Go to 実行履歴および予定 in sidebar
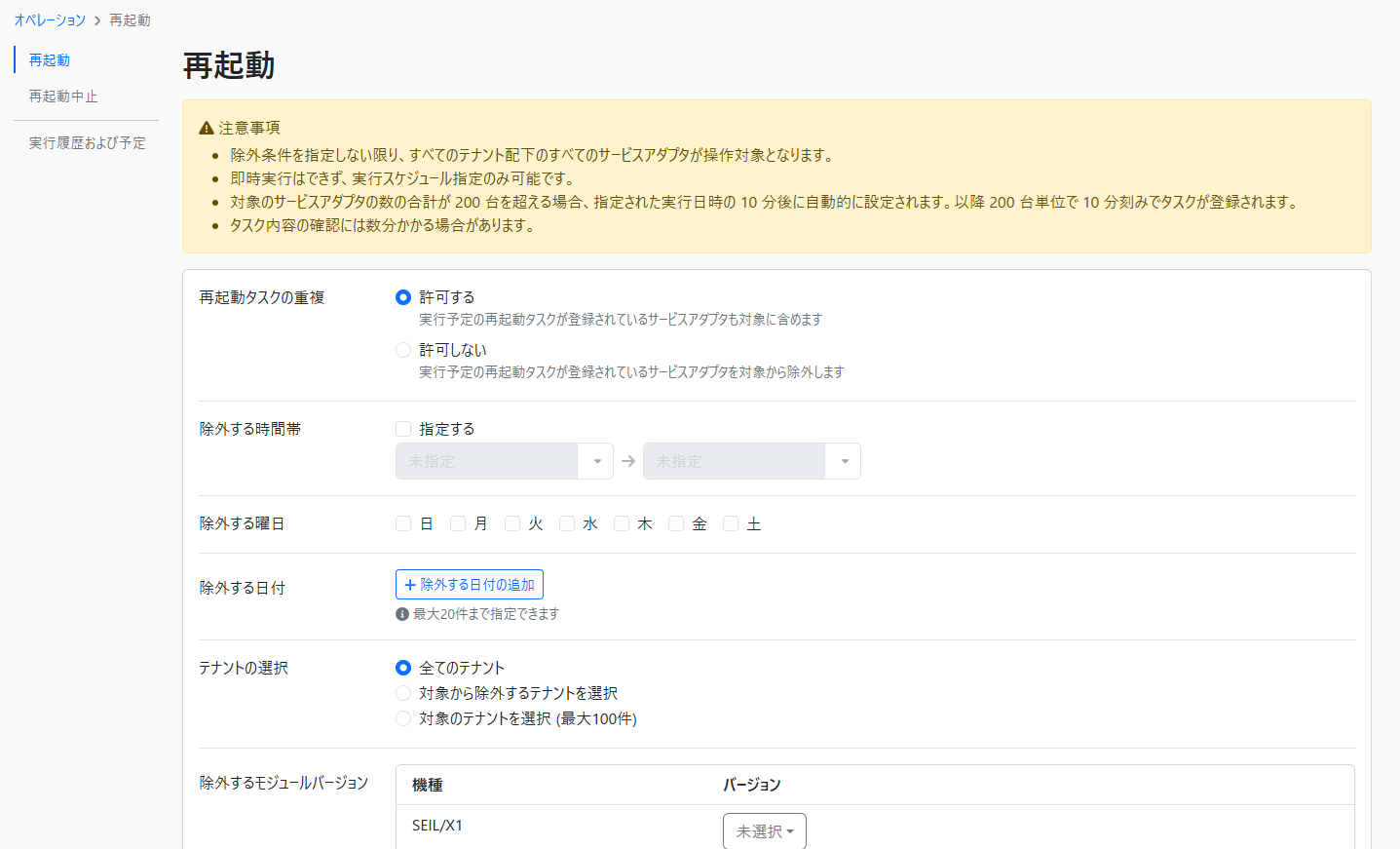The height and width of the screenshot is (849, 1400). [x=87, y=143]
